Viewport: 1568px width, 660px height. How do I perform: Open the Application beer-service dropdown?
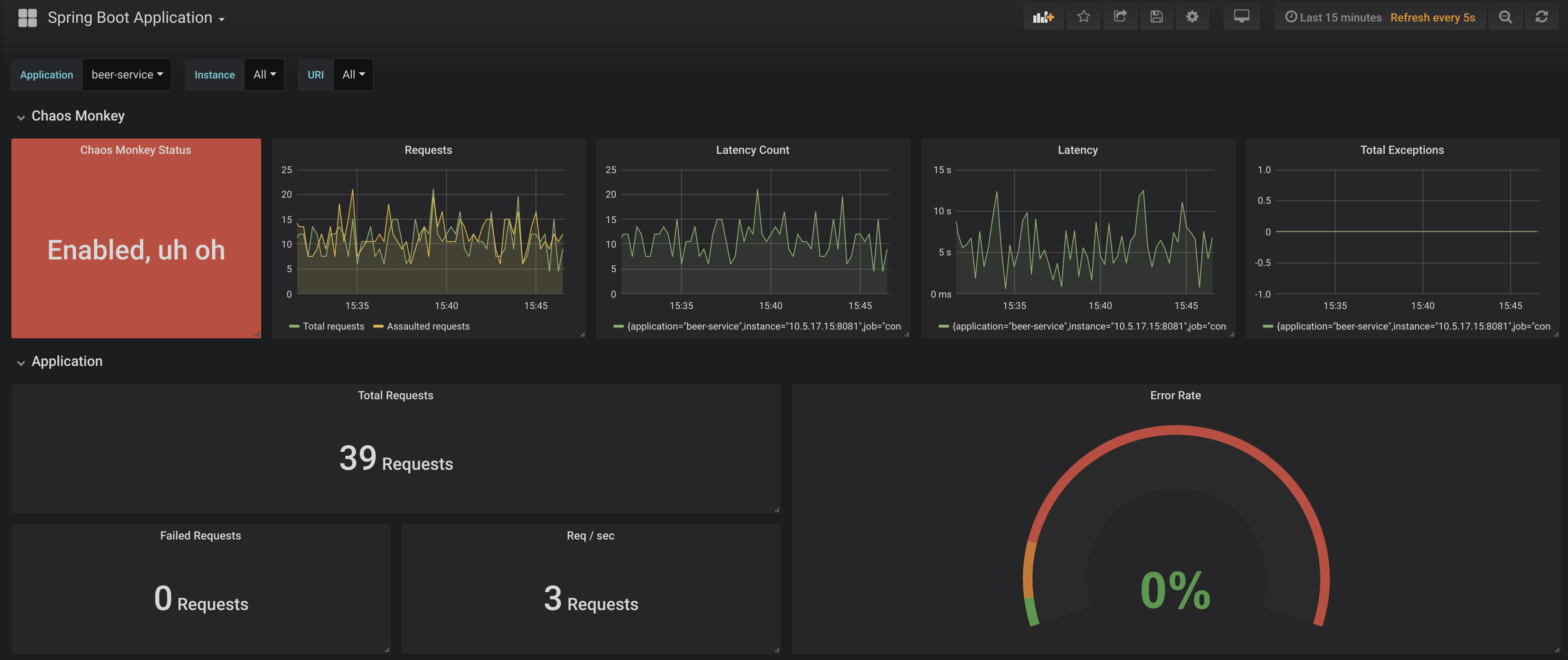point(127,74)
